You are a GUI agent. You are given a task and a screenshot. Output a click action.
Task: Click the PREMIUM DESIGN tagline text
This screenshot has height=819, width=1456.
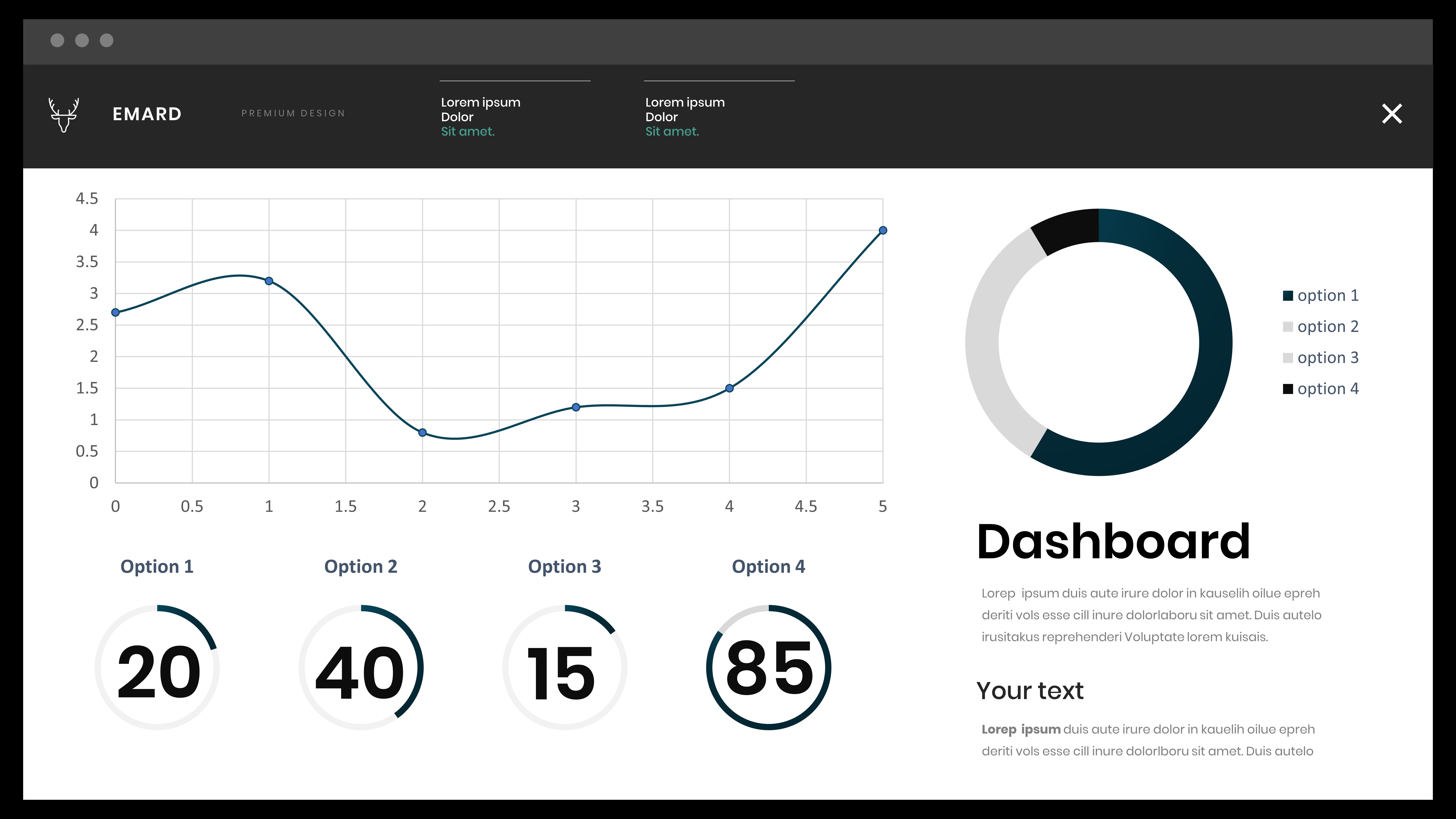pos(293,113)
